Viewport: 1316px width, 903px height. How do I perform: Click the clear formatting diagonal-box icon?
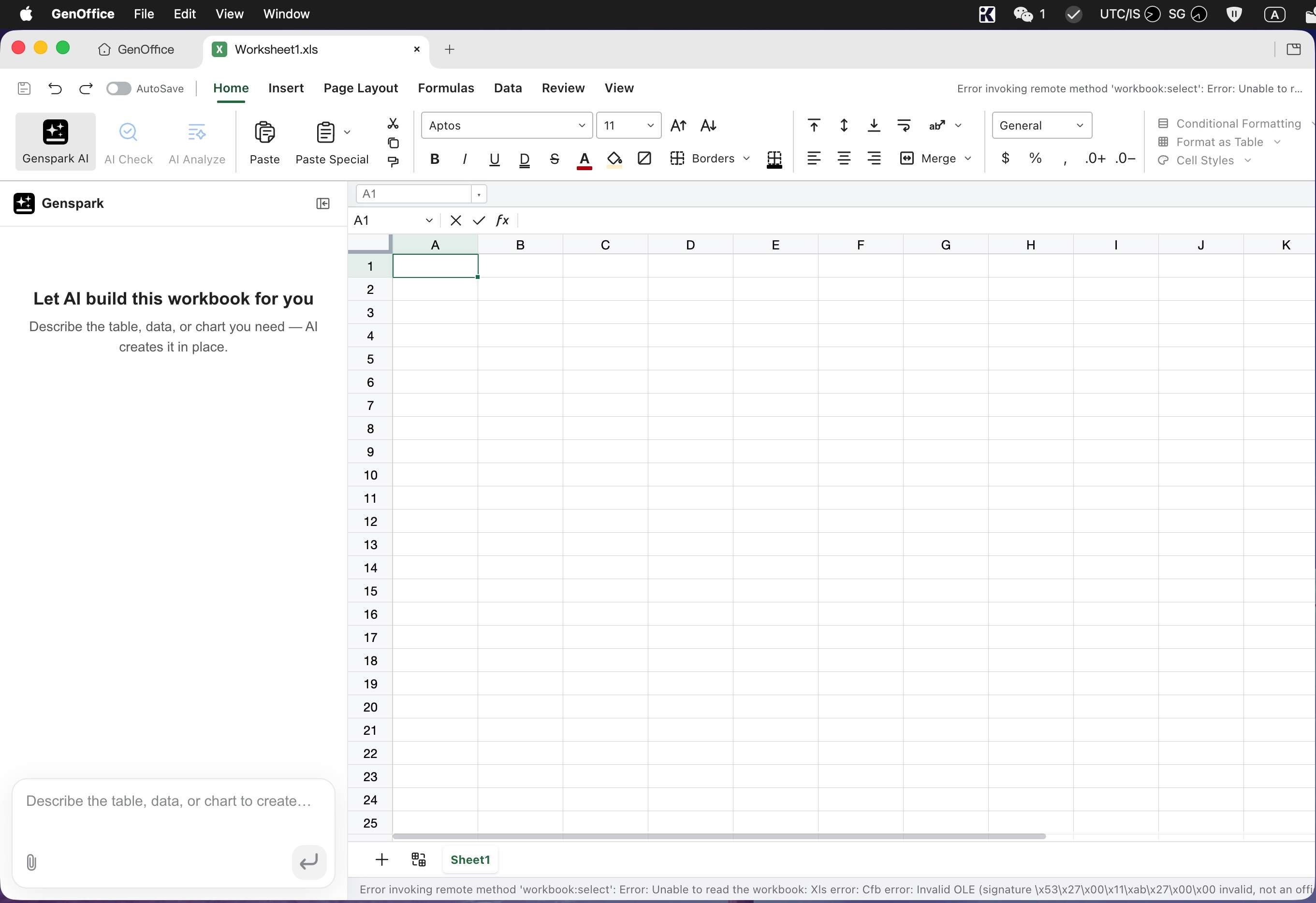pyautogui.click(x=644, y=159)
